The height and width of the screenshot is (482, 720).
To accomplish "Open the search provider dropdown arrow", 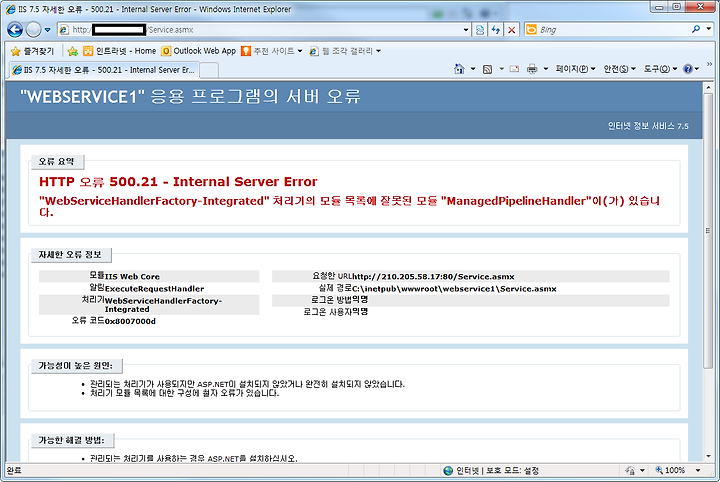I will pyautogui.click(x=709, y=29).
